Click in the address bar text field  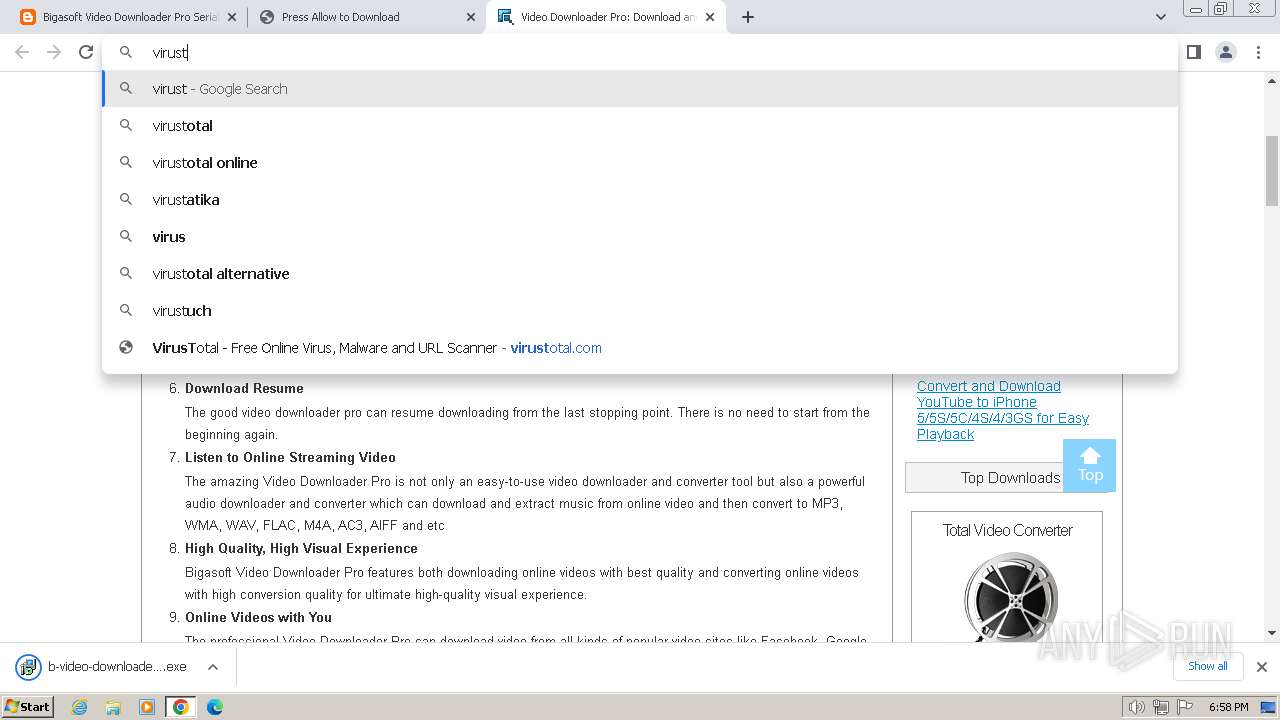640,52
